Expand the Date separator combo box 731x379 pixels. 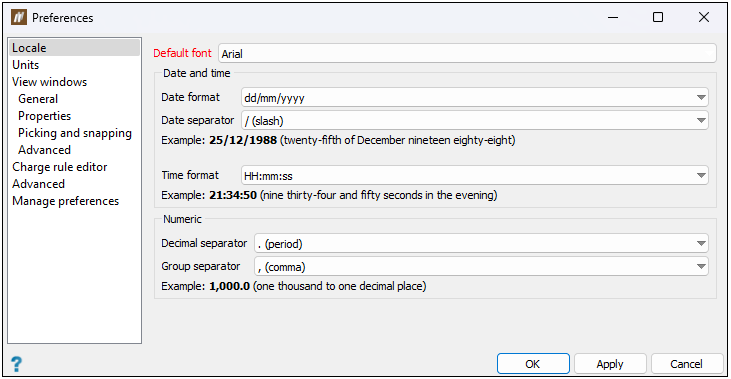point(475,120)
